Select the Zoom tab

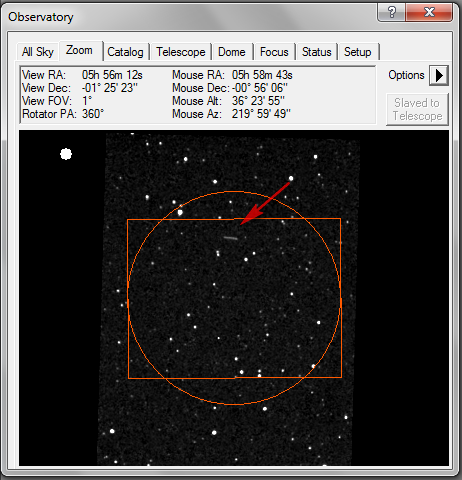(x=80, y=51)
